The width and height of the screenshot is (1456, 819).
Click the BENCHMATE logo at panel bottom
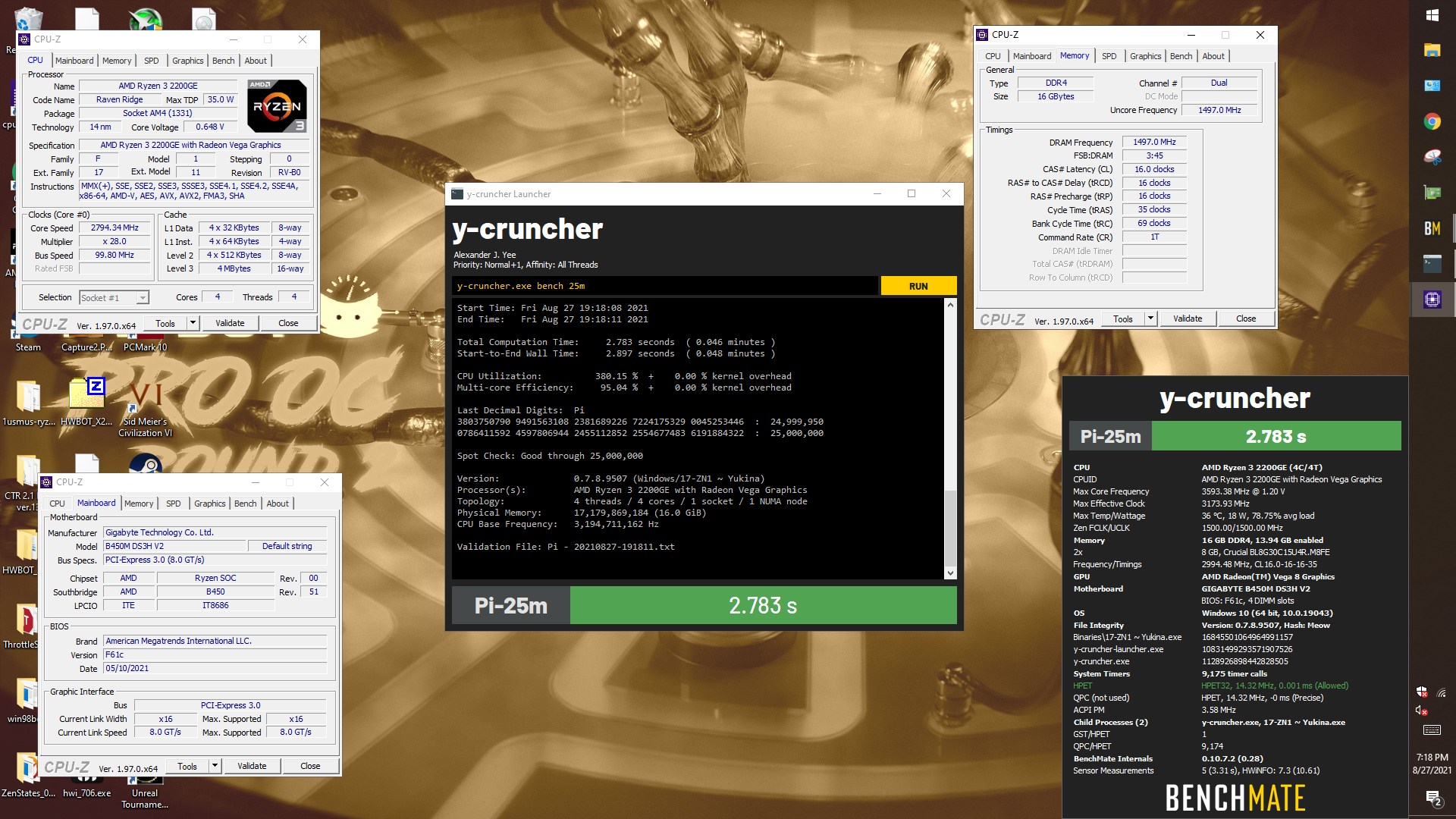coord(1235,798)
